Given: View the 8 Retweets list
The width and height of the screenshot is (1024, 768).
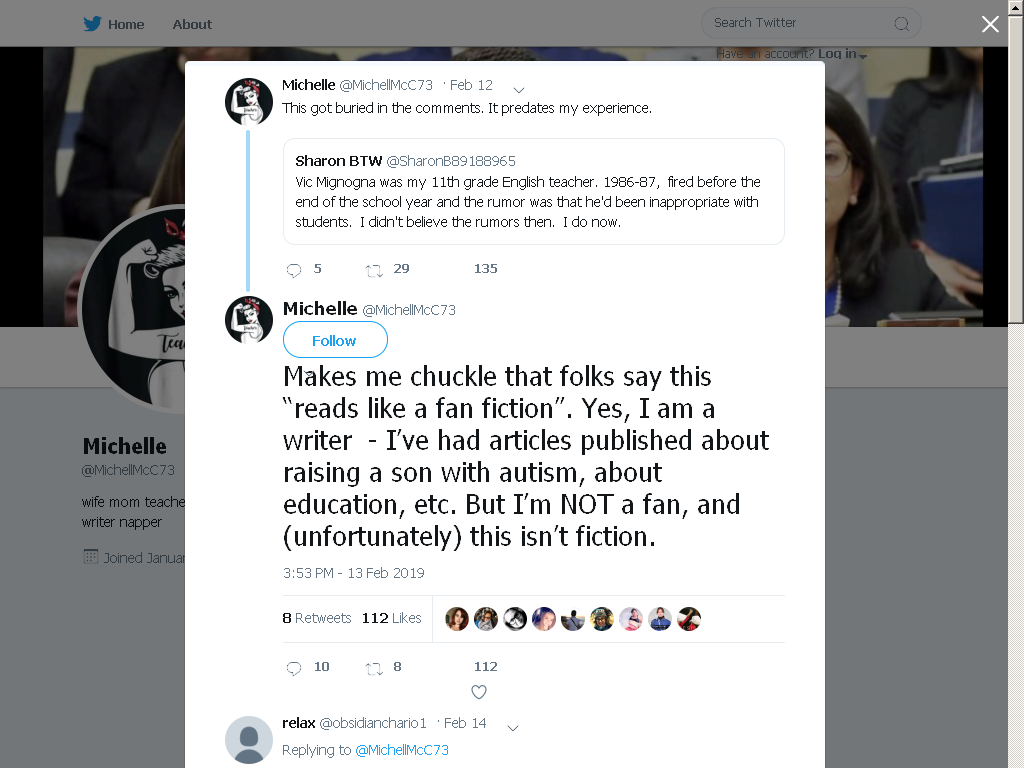Looking at the screenshot, I should pos(317,618).
